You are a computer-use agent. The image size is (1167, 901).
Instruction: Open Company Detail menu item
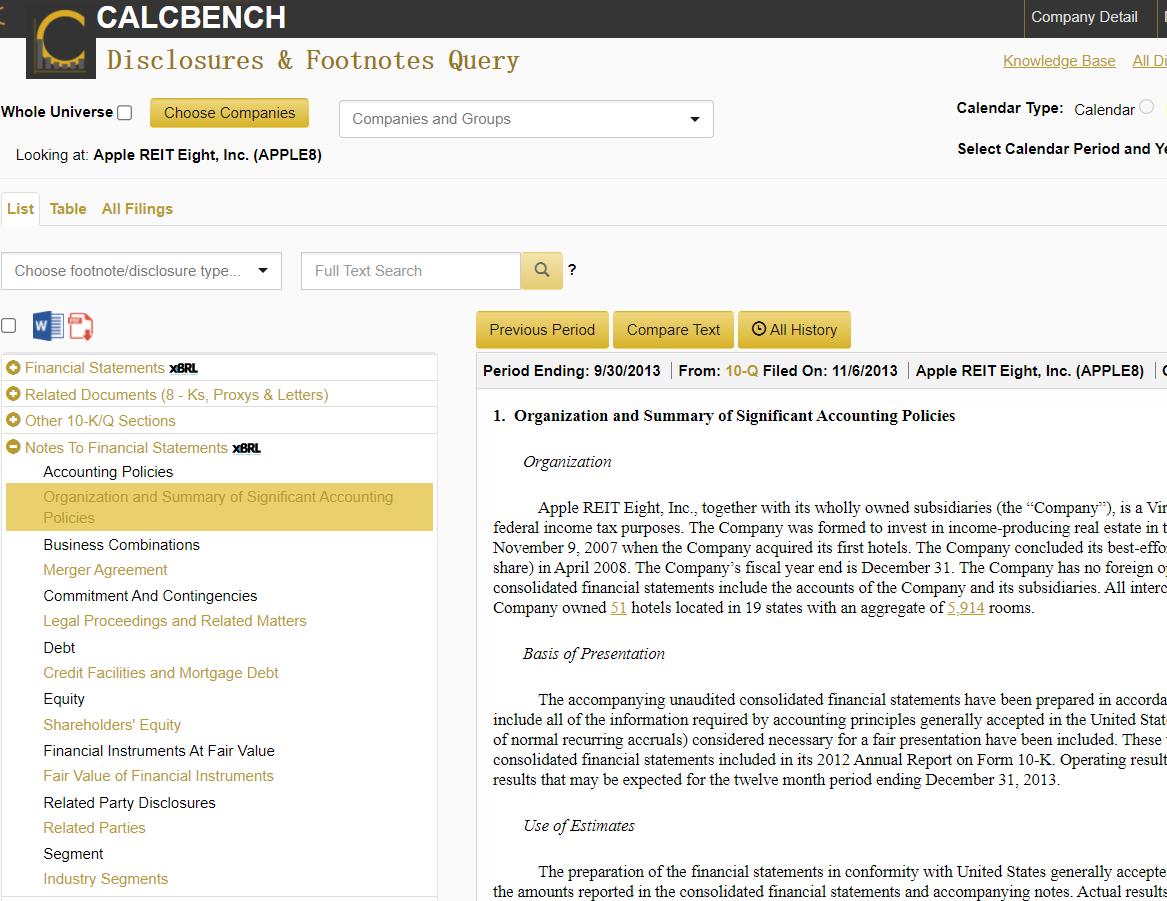click(x=1084, y=17)
